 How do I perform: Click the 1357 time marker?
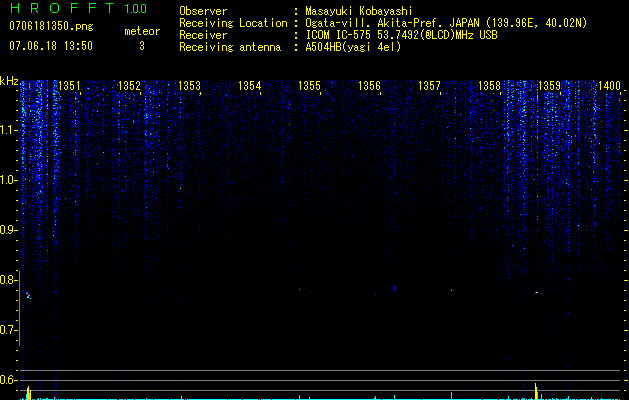[x=430, y=86]
